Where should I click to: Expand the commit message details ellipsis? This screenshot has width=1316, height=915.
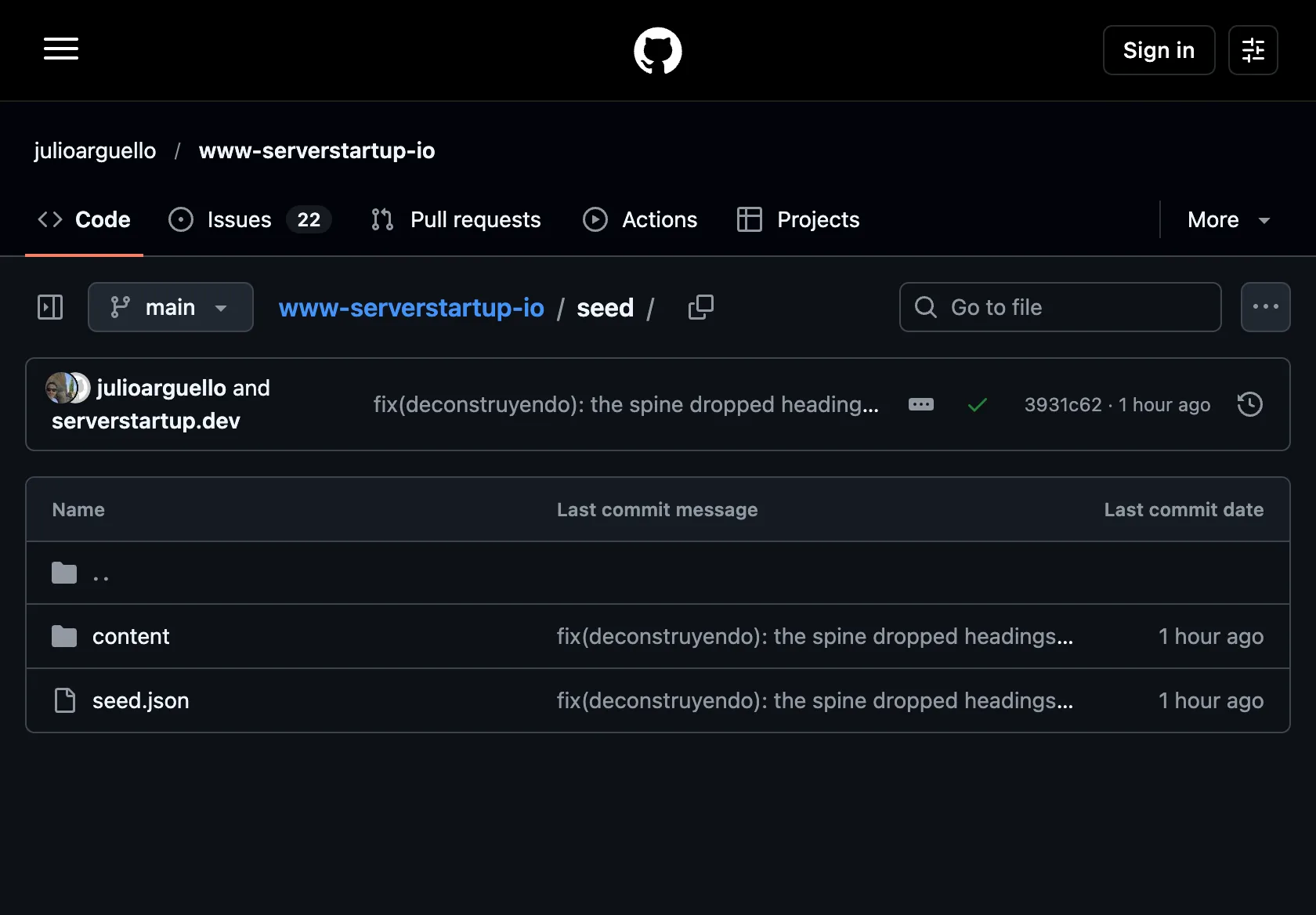point(921,404)
